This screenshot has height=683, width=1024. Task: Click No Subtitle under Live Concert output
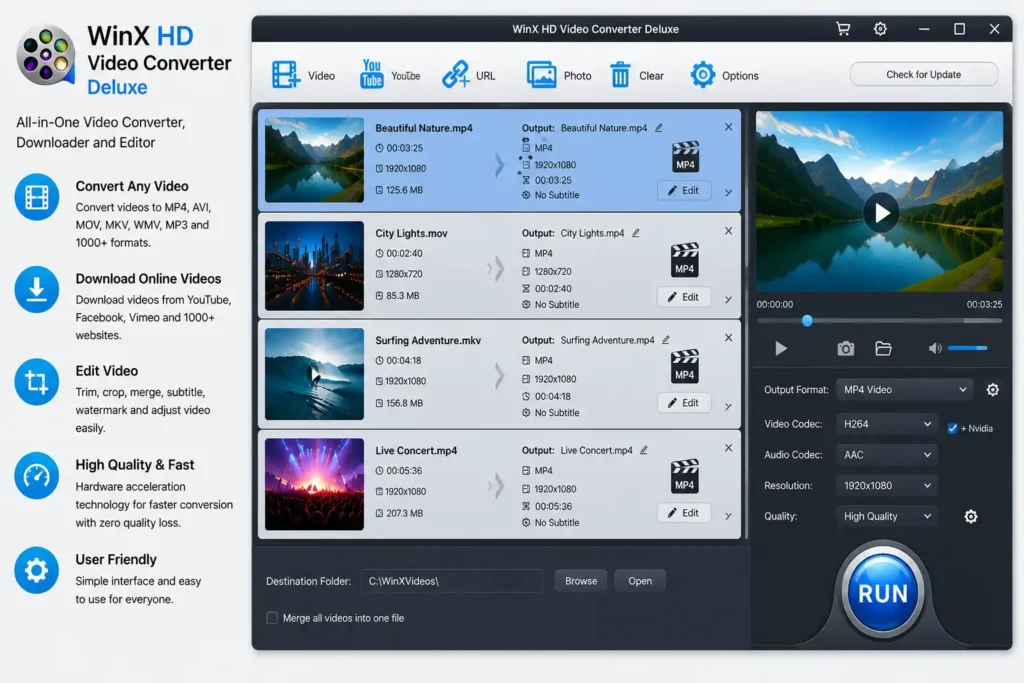click(x=556, y=522)
